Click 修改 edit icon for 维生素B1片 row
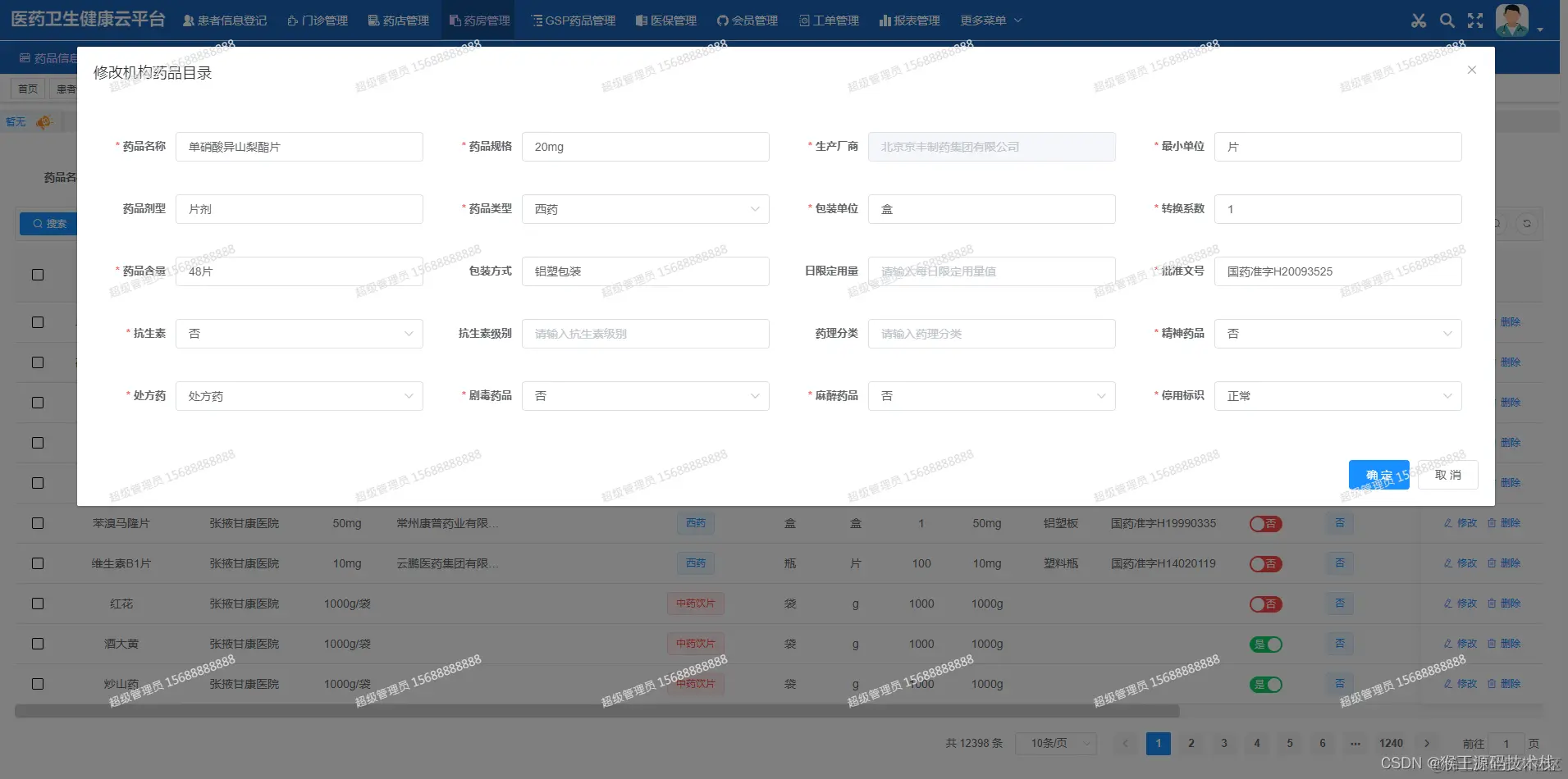Viewport: 1568px width, 779px height. coord(1461,563)
